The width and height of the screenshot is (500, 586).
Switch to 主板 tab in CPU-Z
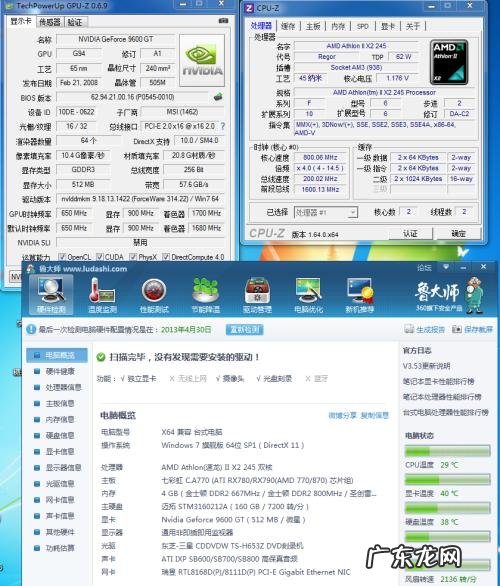313,26
